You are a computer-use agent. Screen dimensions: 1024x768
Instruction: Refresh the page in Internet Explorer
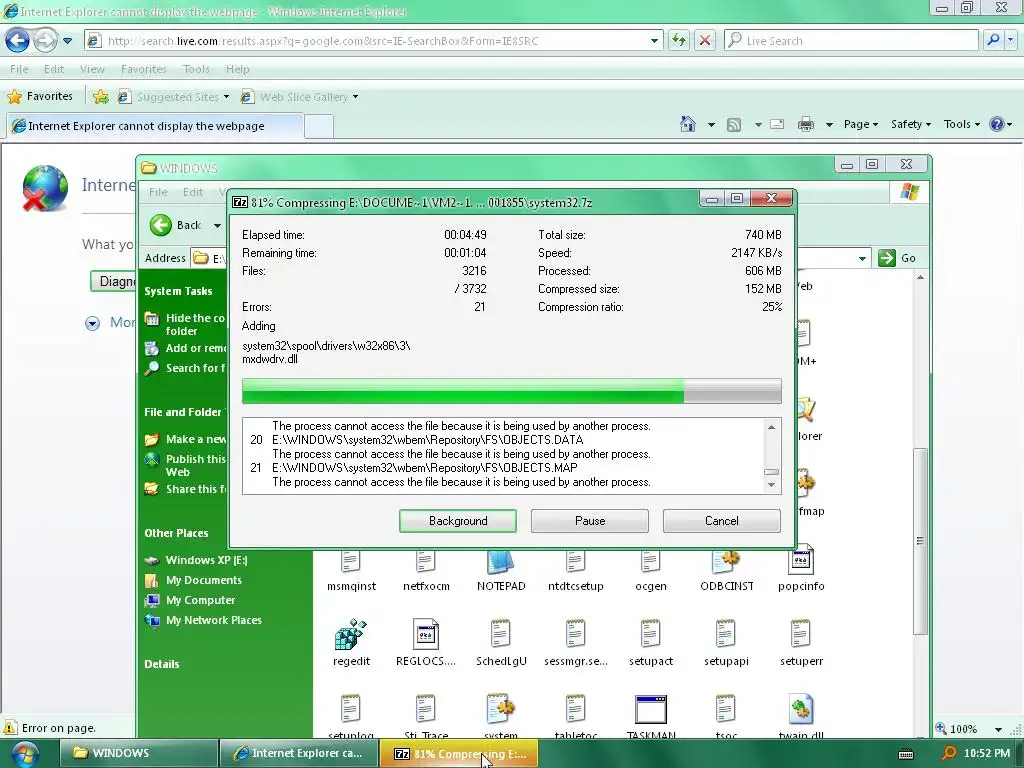point(679,40)
